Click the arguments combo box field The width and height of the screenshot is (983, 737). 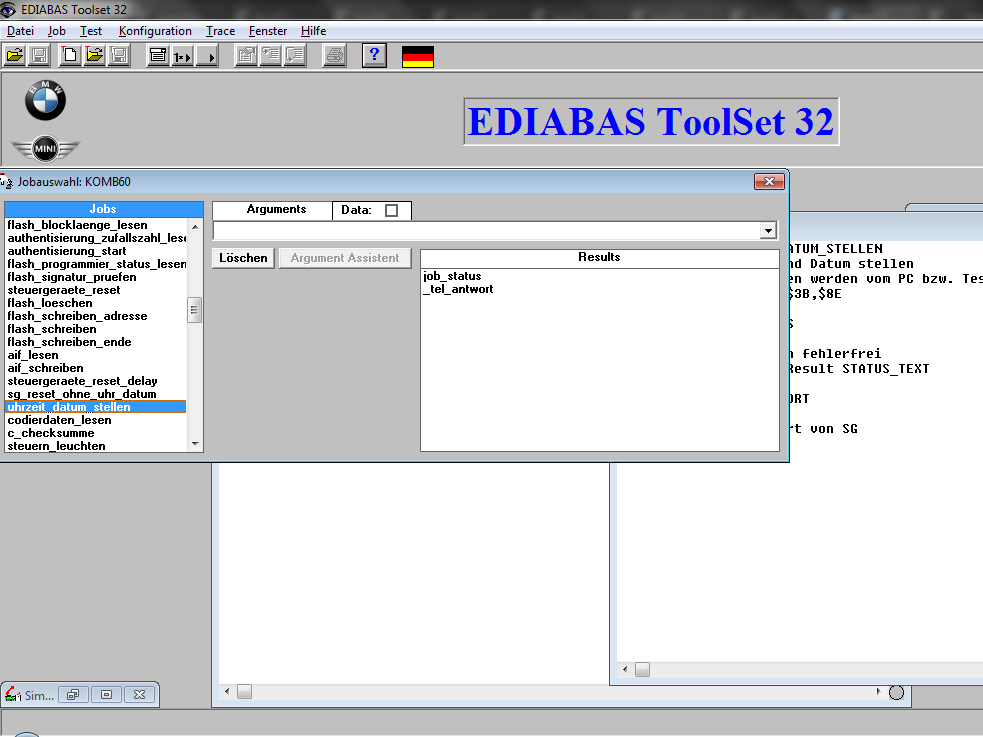[487, 231]
